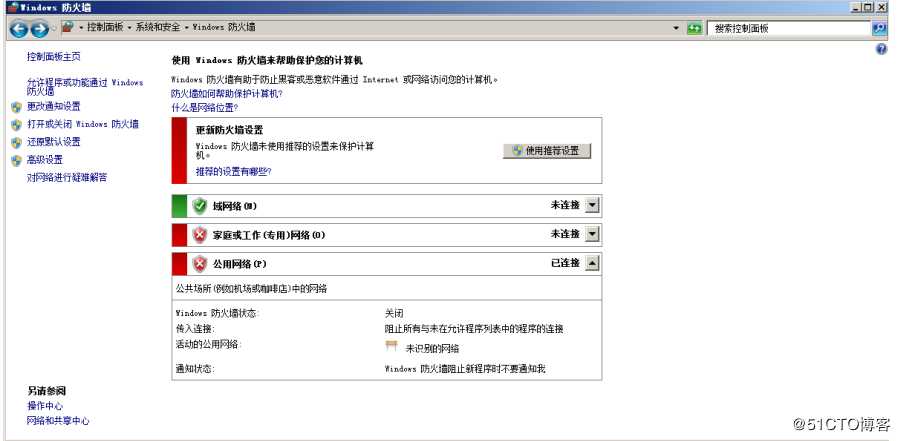Click the 关闭 firewall state value

pos(394,314)
